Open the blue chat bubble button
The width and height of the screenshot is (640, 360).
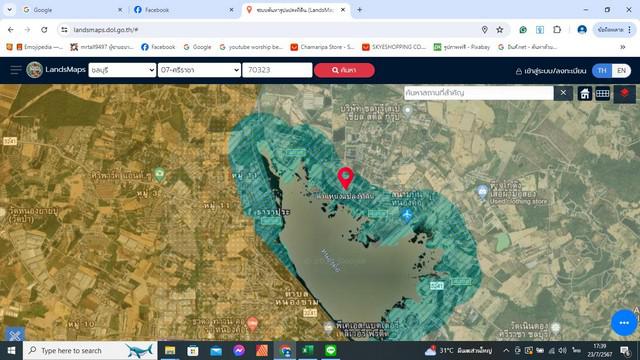click(624, 323)
